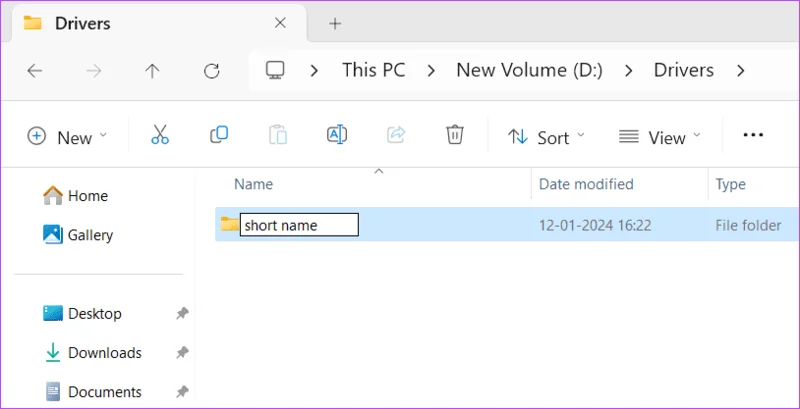The height and width of the screenshot is (409, 800).
Task: Expand chevron after Drivers in path
Action: [x=740, y=71]
